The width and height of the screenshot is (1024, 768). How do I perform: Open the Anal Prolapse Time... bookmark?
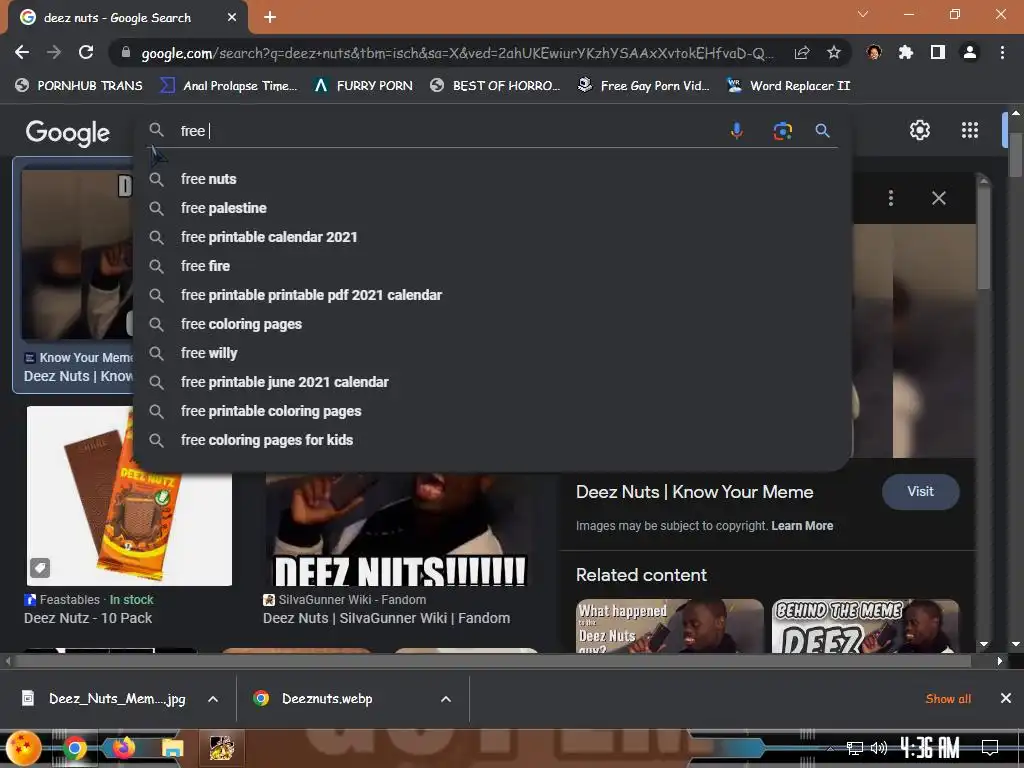tap(229, 86)
